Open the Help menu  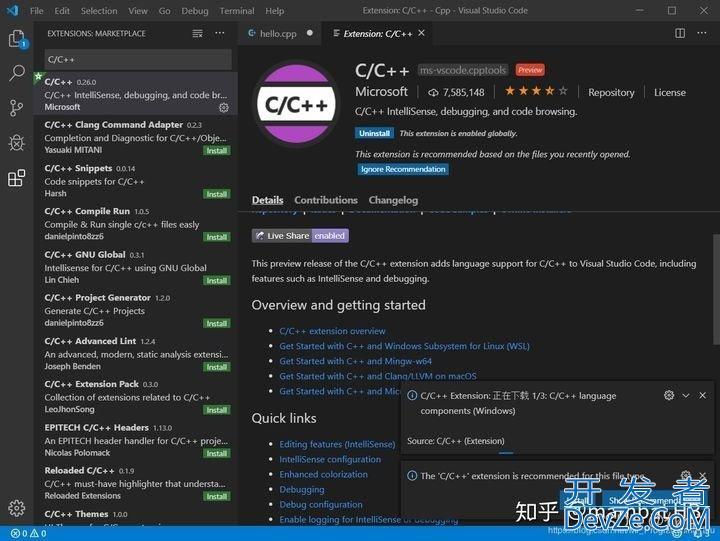[x=275, y=11]
